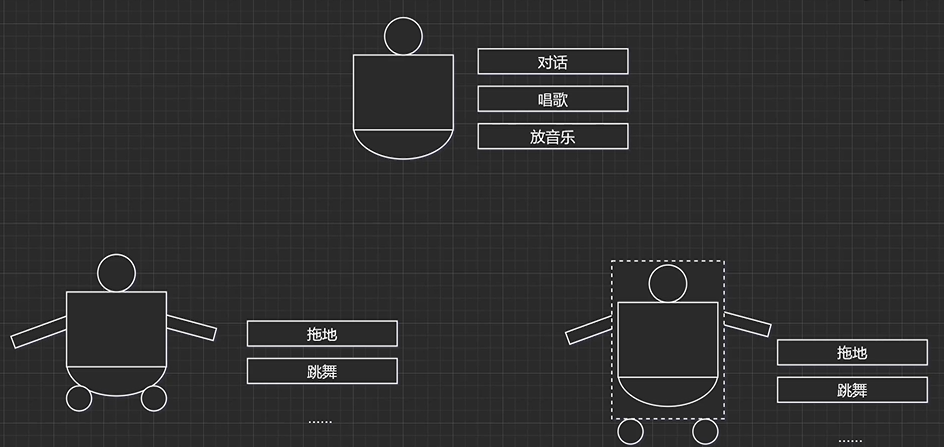Select the 对话 box
The width and height of the screenshot is (944, 447).
tap(553, 61)
